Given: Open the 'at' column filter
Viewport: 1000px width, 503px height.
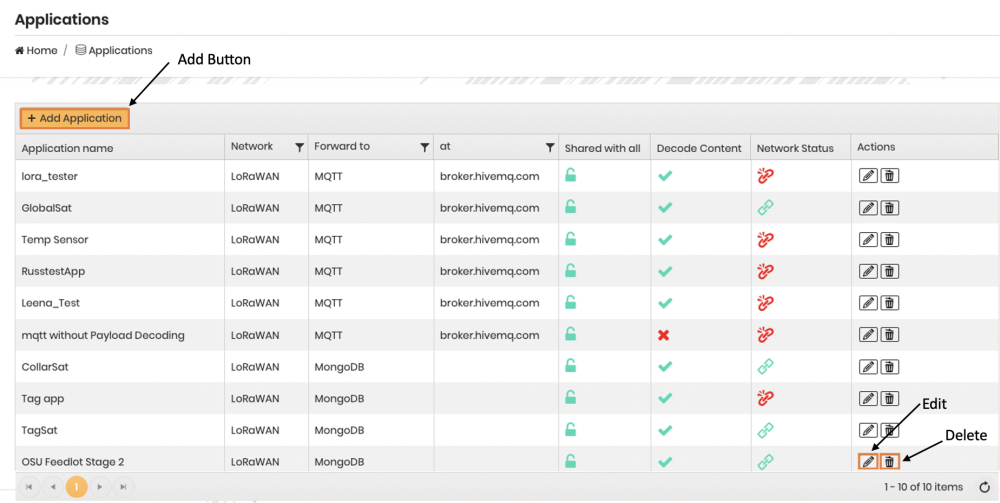Looking at the screenshot, I should coord(549,147).
